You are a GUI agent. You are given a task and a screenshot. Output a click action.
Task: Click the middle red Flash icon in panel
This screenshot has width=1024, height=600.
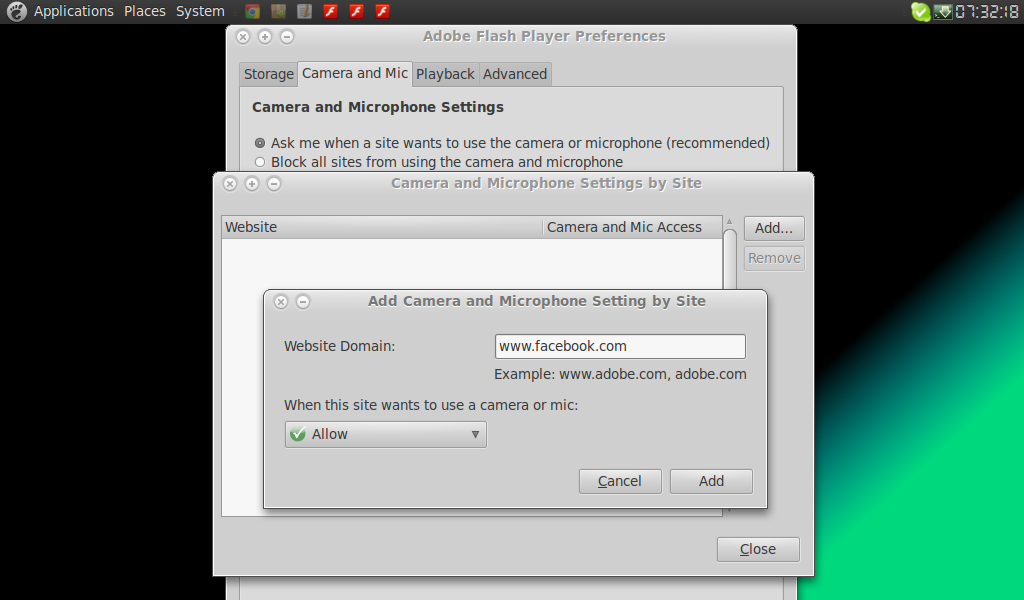pyautogui.click(x=356, y=11)
